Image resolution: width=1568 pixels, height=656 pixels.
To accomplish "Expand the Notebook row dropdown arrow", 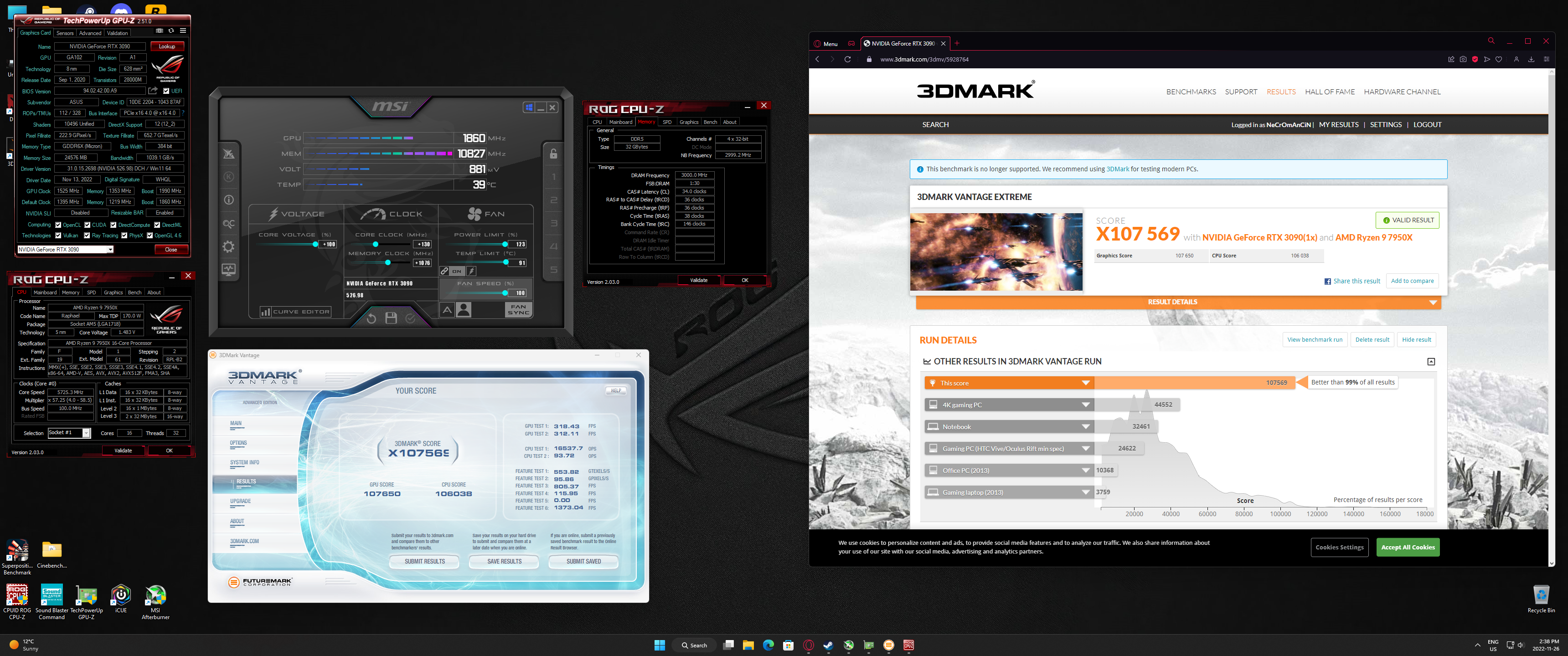I will pyautogui.click(x=1085, y=426).
